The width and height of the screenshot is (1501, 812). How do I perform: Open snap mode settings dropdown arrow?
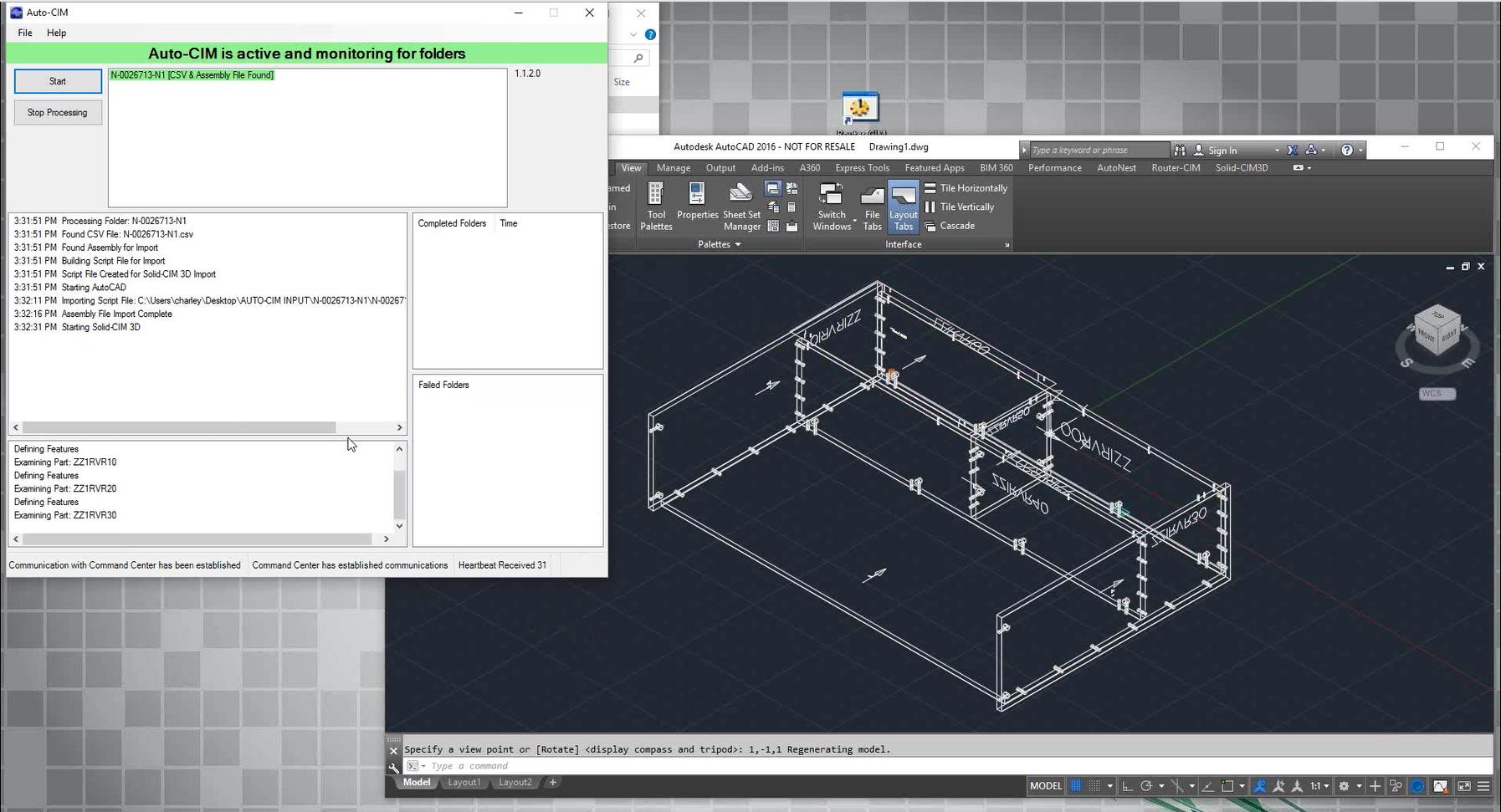pyautogui.click(x=1109, y=787)
